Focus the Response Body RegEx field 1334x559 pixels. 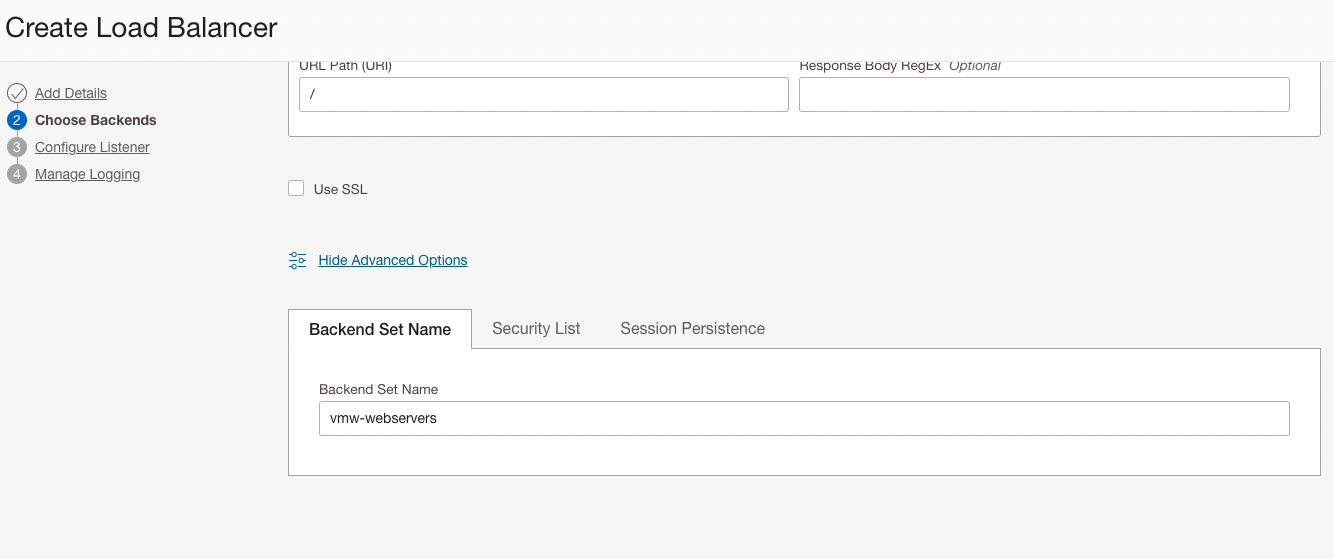pyautogui.click(x=1044, y=94)
